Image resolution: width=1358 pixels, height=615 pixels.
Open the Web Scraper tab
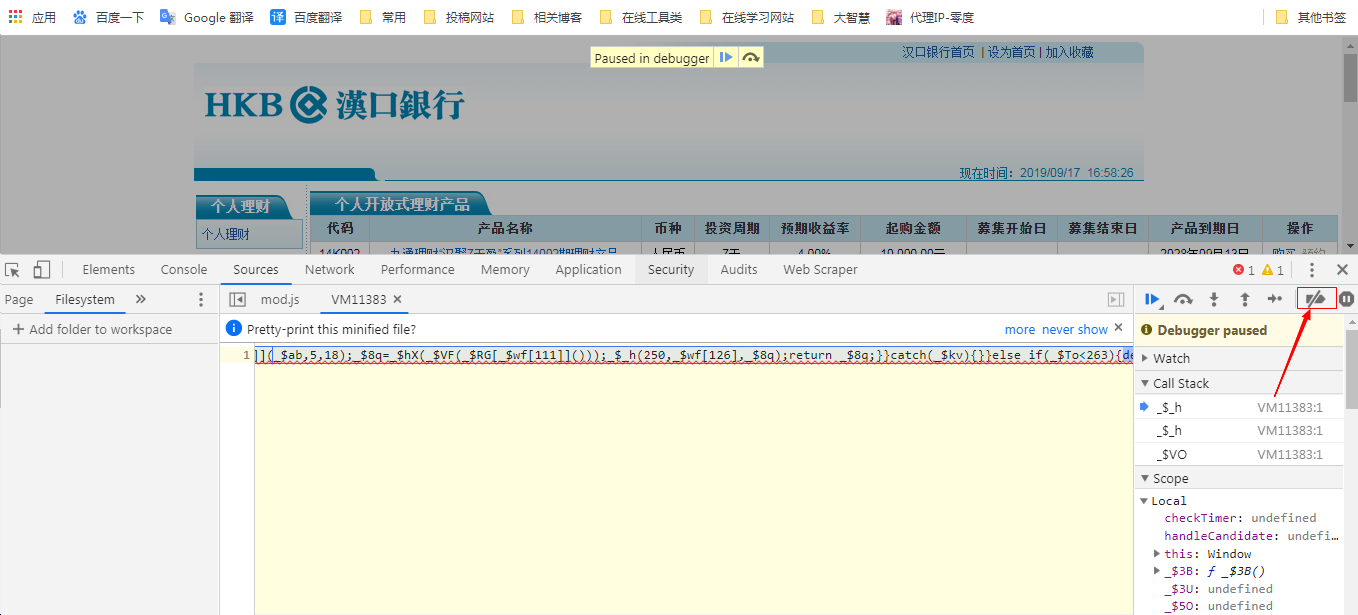pos(820,270)
